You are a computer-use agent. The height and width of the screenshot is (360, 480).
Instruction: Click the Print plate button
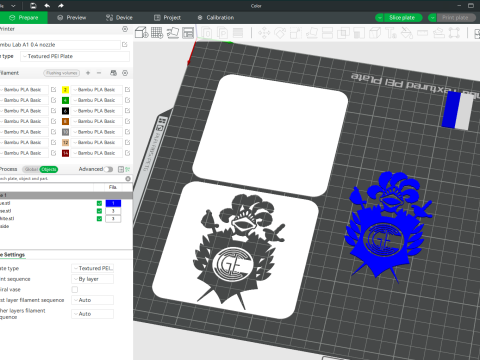pyautogui.click(x=455, y=18)
